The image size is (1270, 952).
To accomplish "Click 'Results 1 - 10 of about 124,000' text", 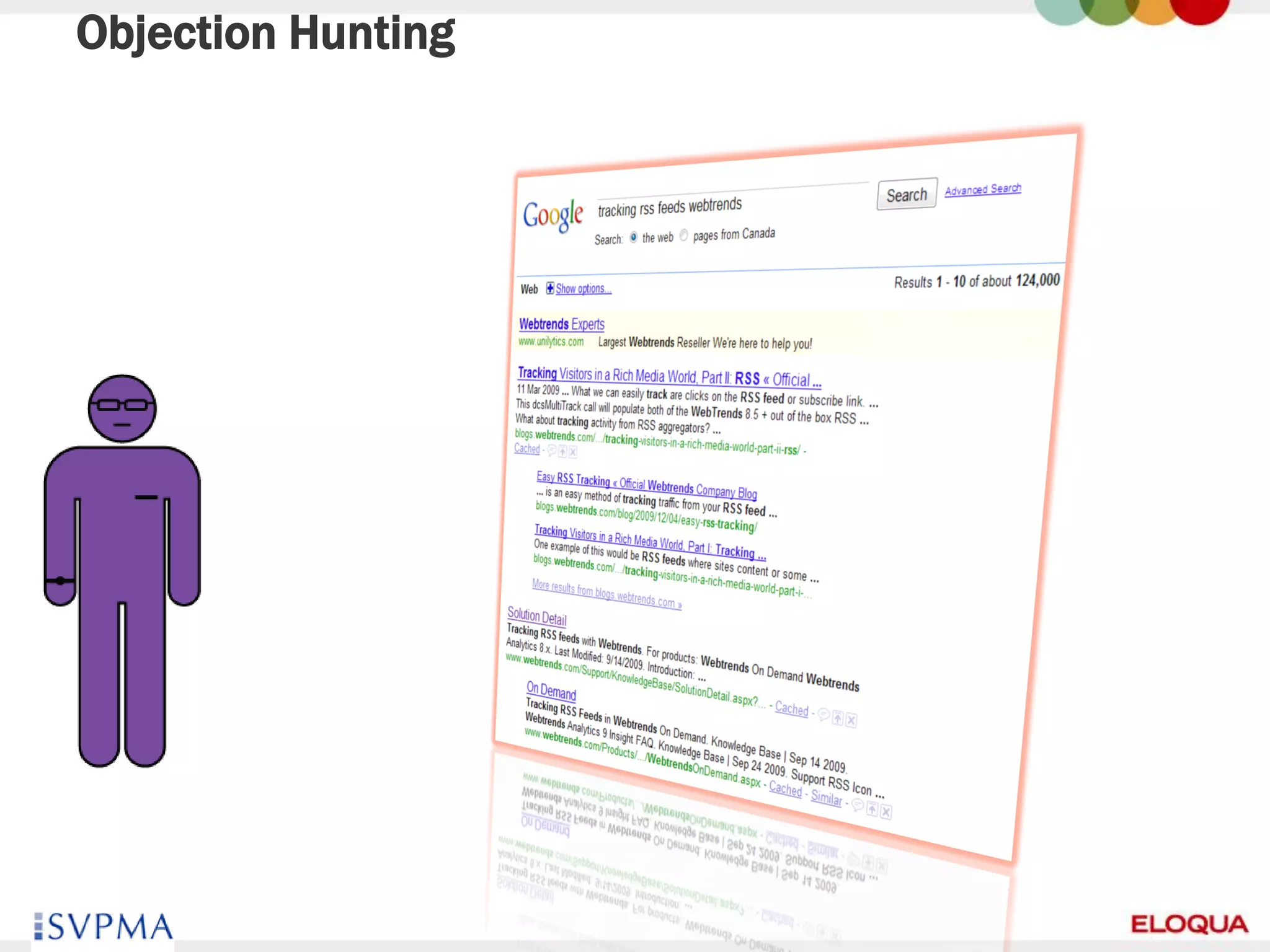I will click(x=977, y=281).
